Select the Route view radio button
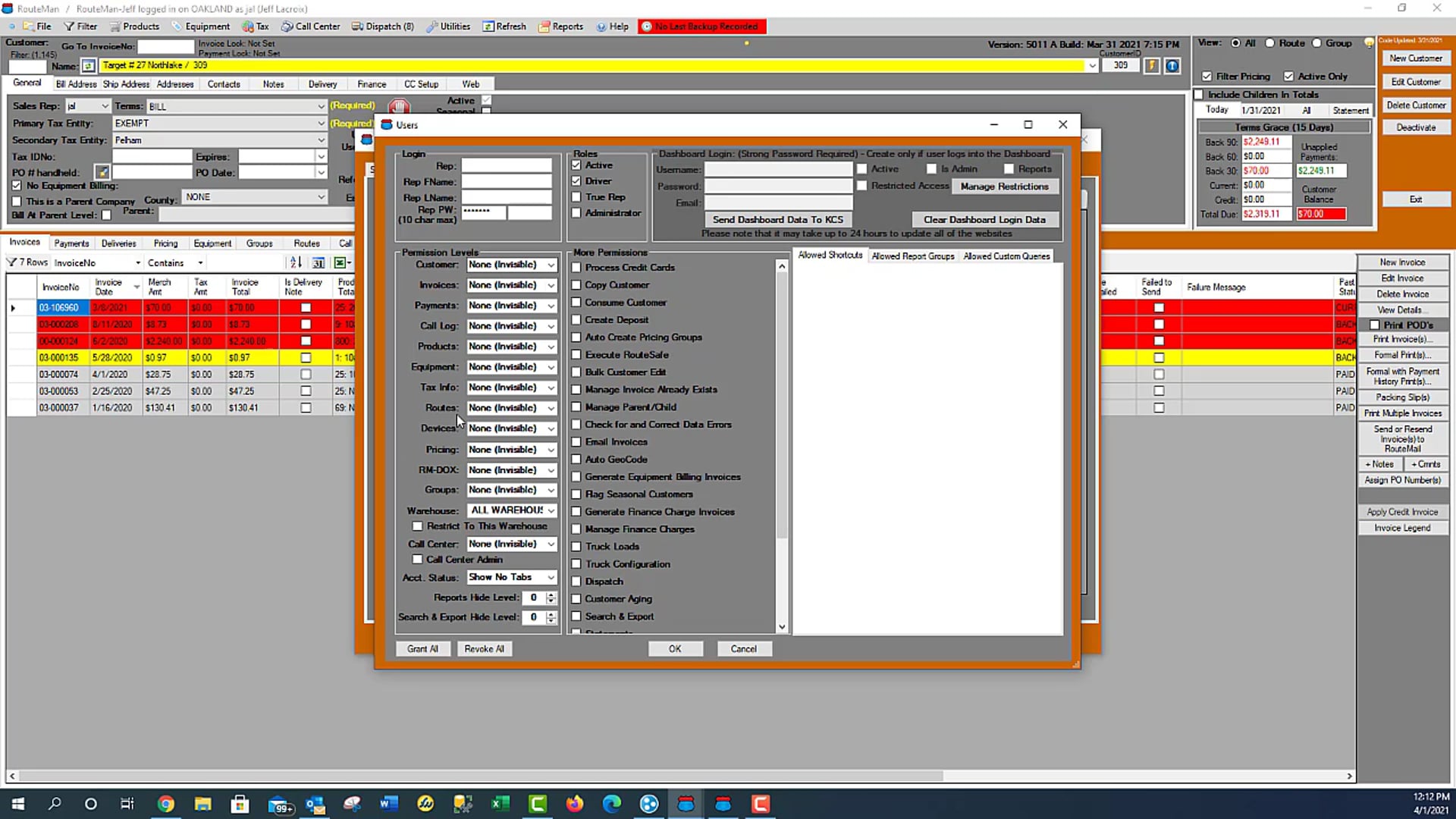1456x819 pixels. tap(1269, 43)
